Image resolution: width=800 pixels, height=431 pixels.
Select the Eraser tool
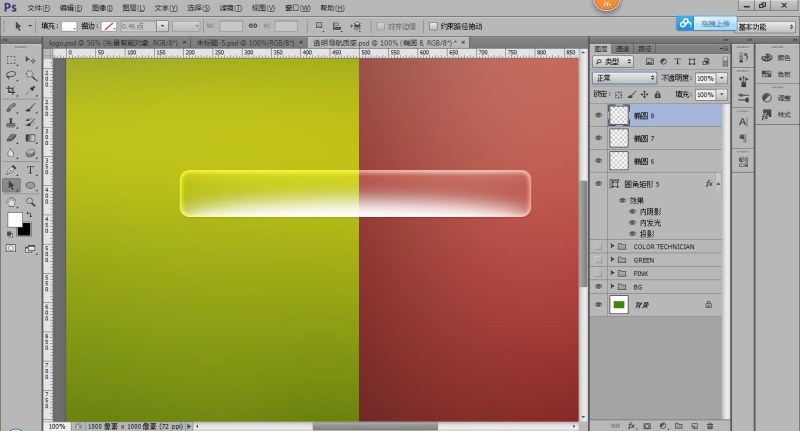click(x=11, y=138)
